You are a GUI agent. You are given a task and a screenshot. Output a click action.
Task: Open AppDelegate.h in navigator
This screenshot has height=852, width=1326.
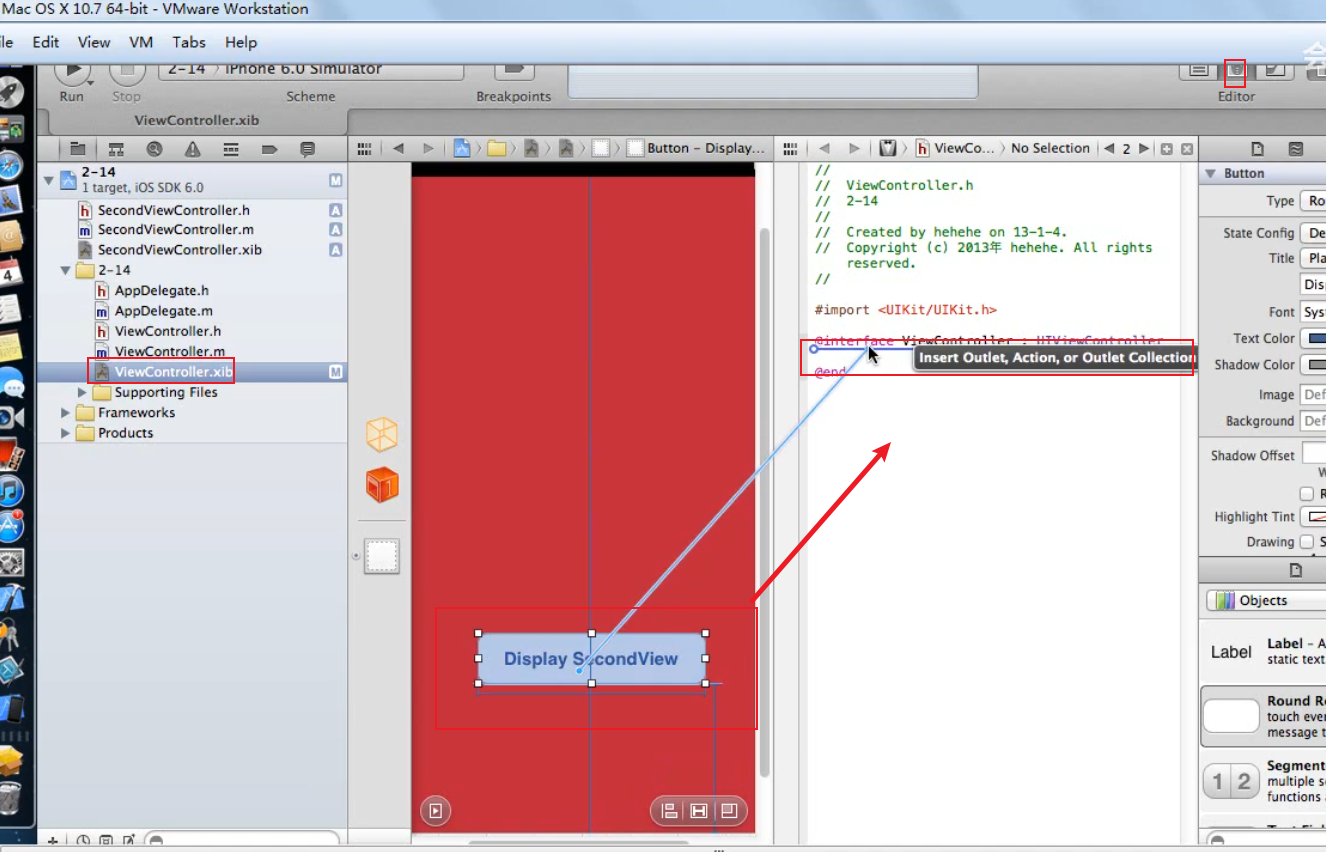(x=162, y=291)
